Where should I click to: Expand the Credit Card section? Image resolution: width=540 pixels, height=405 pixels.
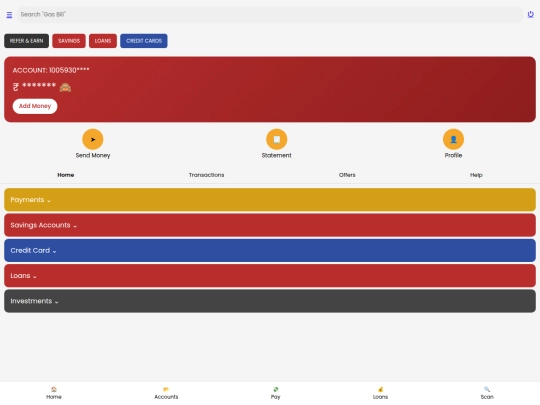(x=270, y=250)
